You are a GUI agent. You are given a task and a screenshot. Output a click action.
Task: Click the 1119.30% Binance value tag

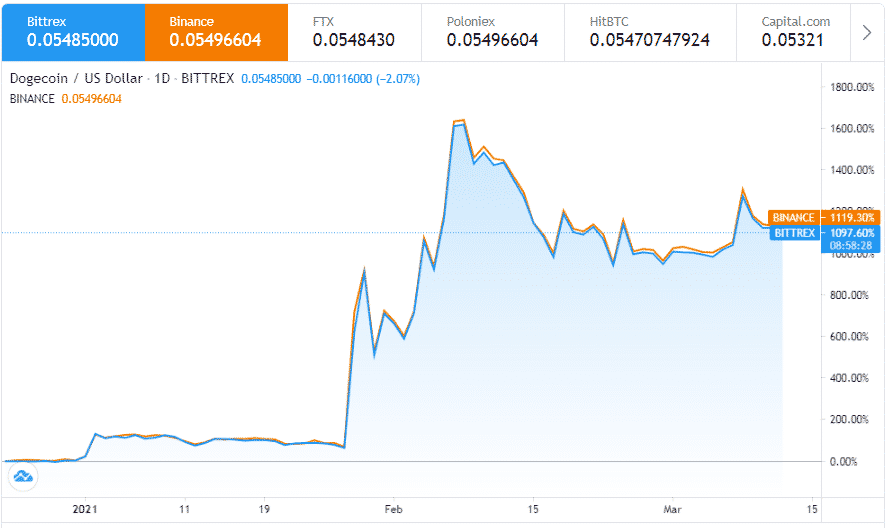pos(851,217)
